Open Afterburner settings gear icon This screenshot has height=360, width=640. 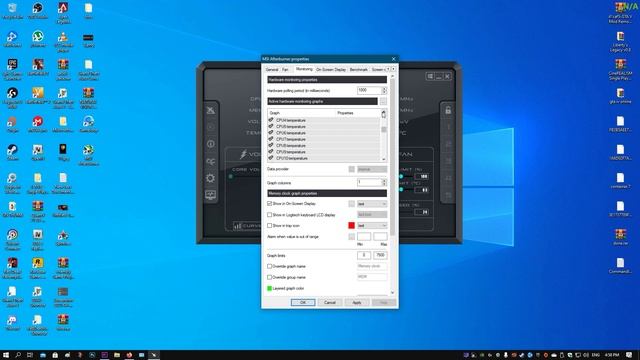point(211,178)
